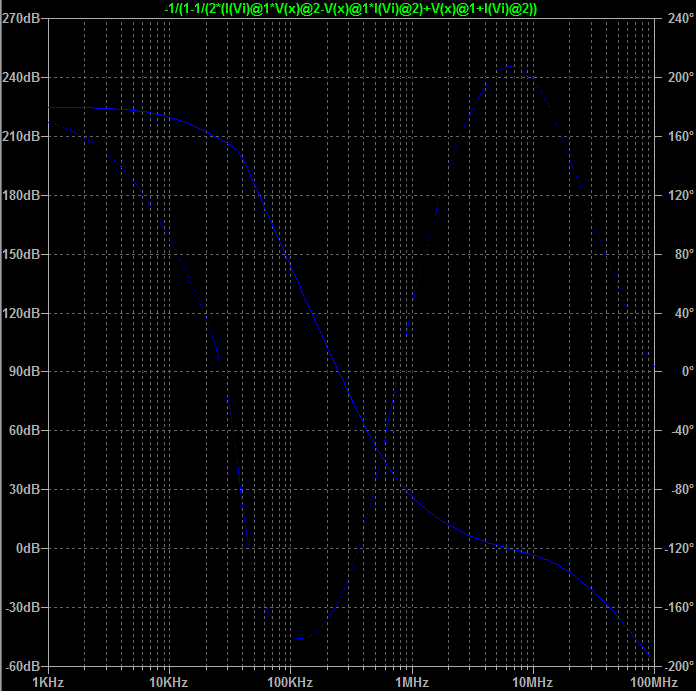Click the 60dB left axis label
This screenshot has height=691, width=696.
tap(24, 430)
